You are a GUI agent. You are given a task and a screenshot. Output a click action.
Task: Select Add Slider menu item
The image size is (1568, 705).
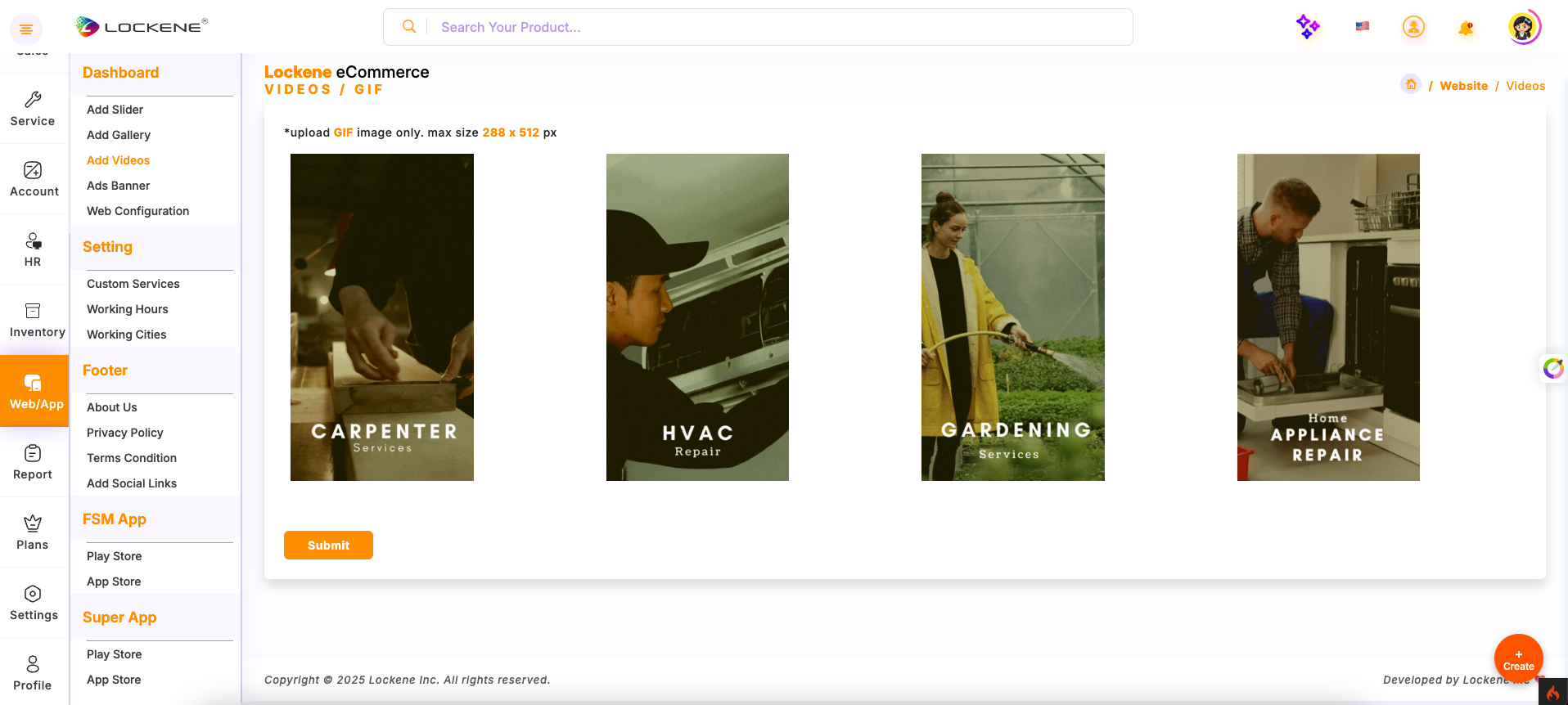point(115,110)
